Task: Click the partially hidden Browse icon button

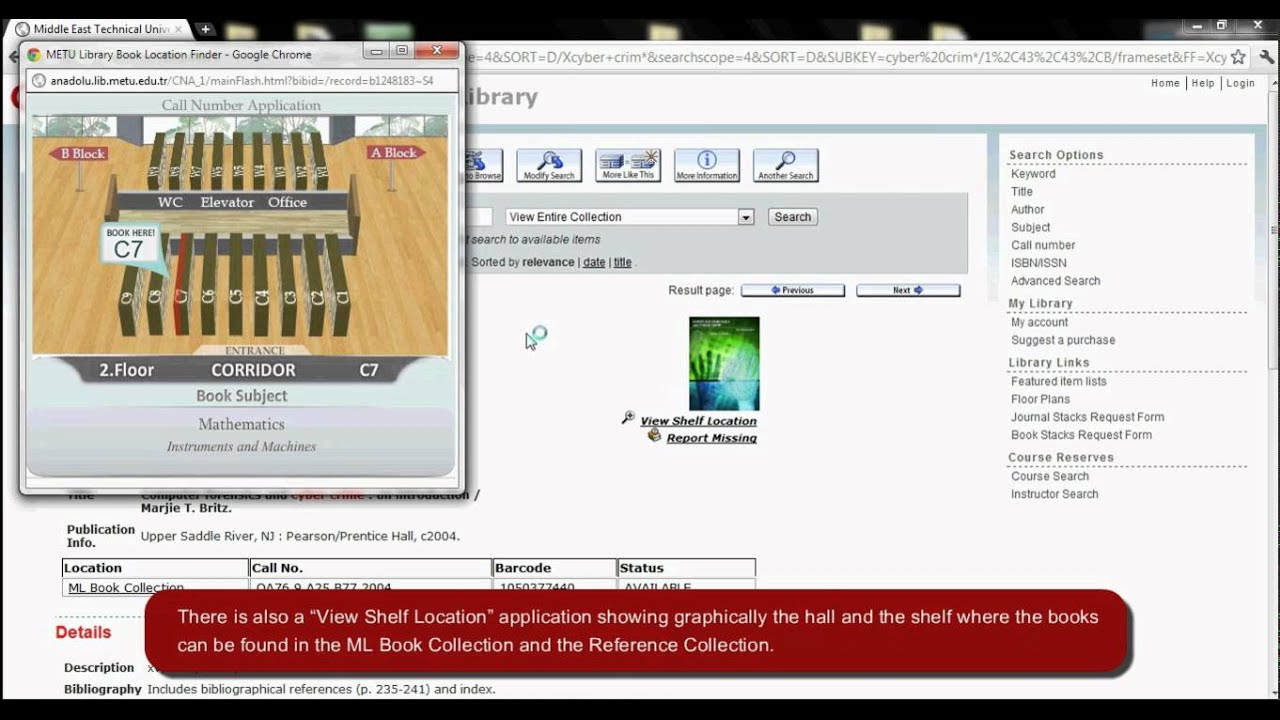Action: coord(484,165)
